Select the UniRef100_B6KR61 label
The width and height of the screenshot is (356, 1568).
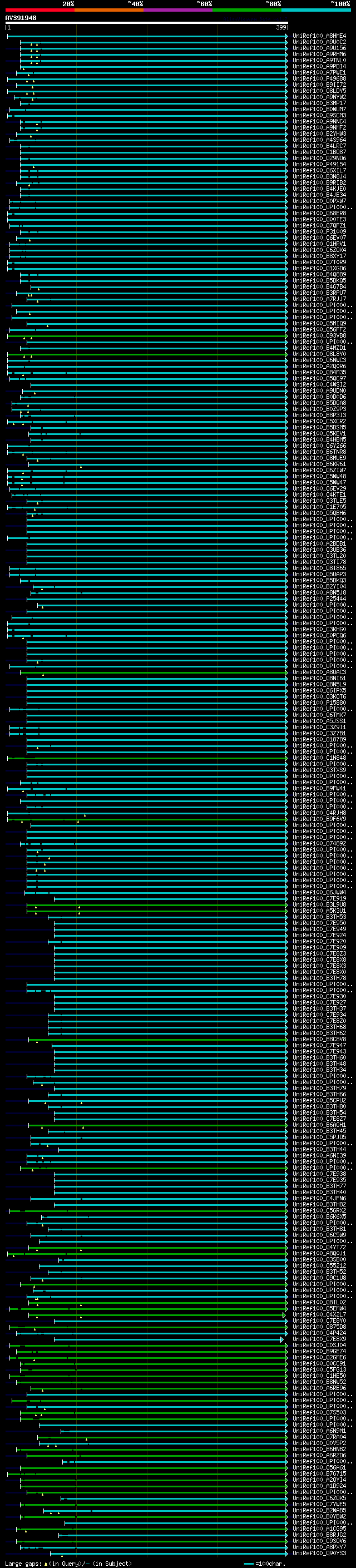[319, 464]
